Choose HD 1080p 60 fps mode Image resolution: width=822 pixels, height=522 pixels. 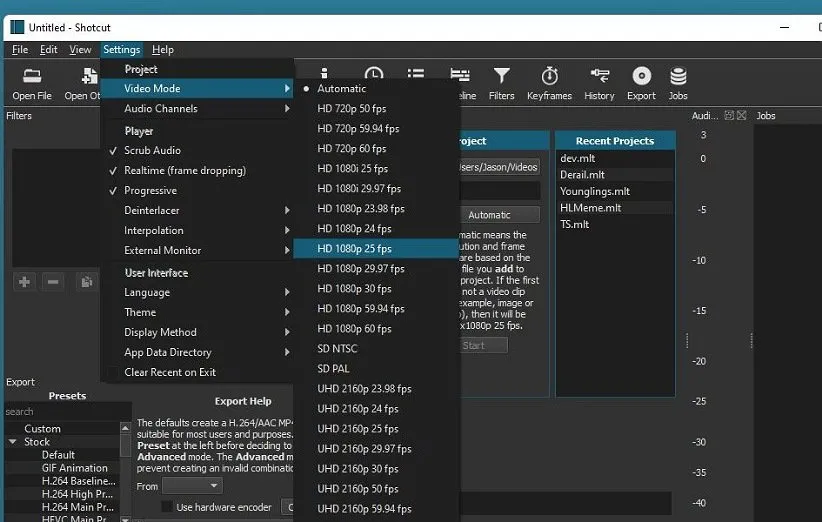coord(376,329)
